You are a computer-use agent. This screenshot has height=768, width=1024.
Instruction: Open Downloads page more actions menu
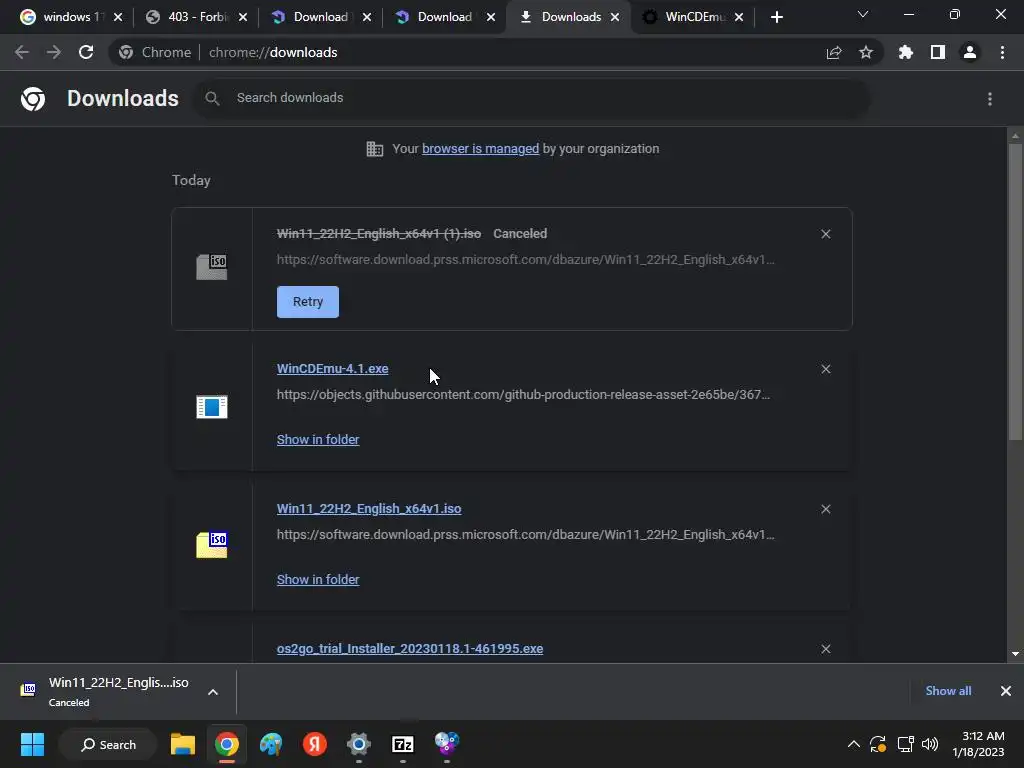pos(990,99)
